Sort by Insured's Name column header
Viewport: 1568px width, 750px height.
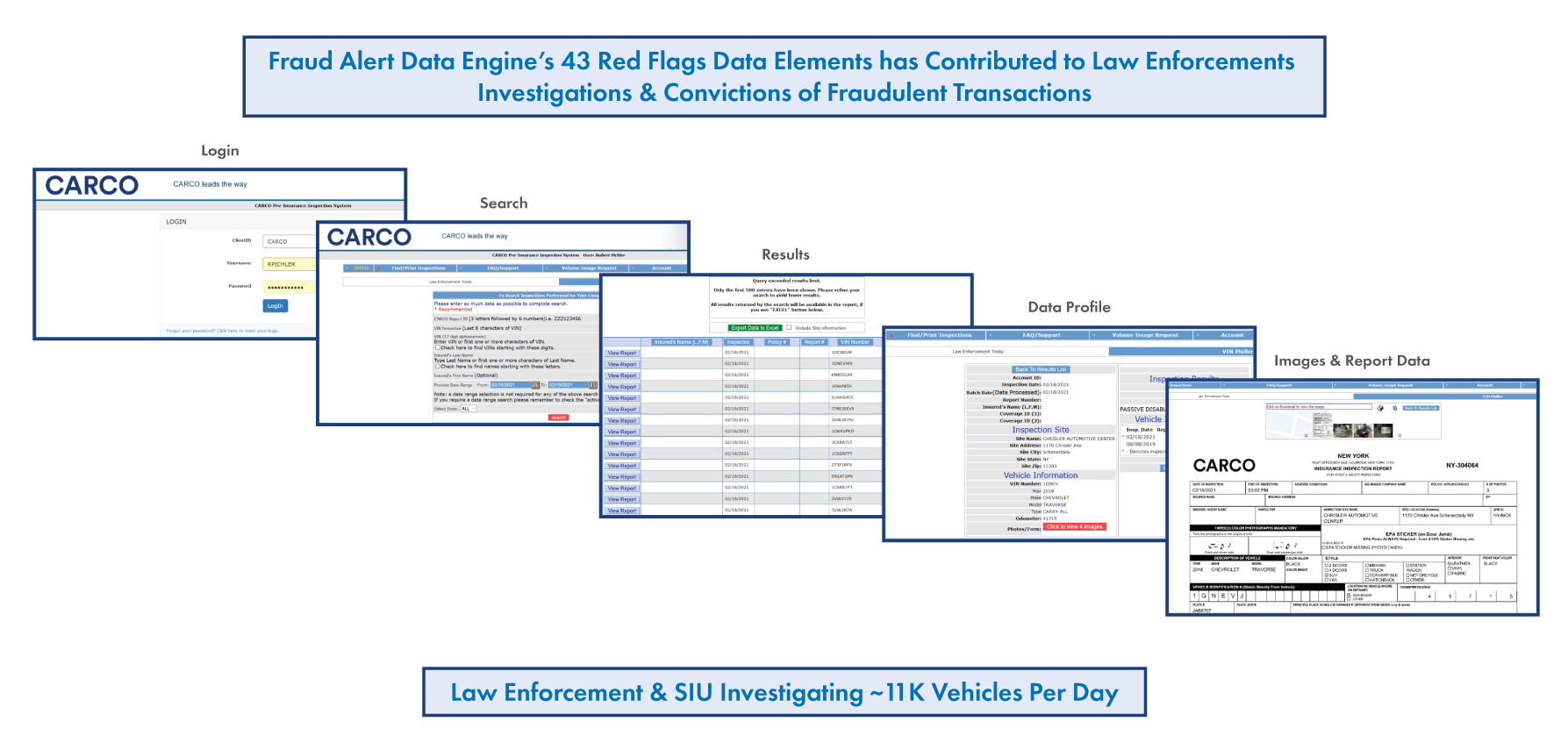point(682,342)
